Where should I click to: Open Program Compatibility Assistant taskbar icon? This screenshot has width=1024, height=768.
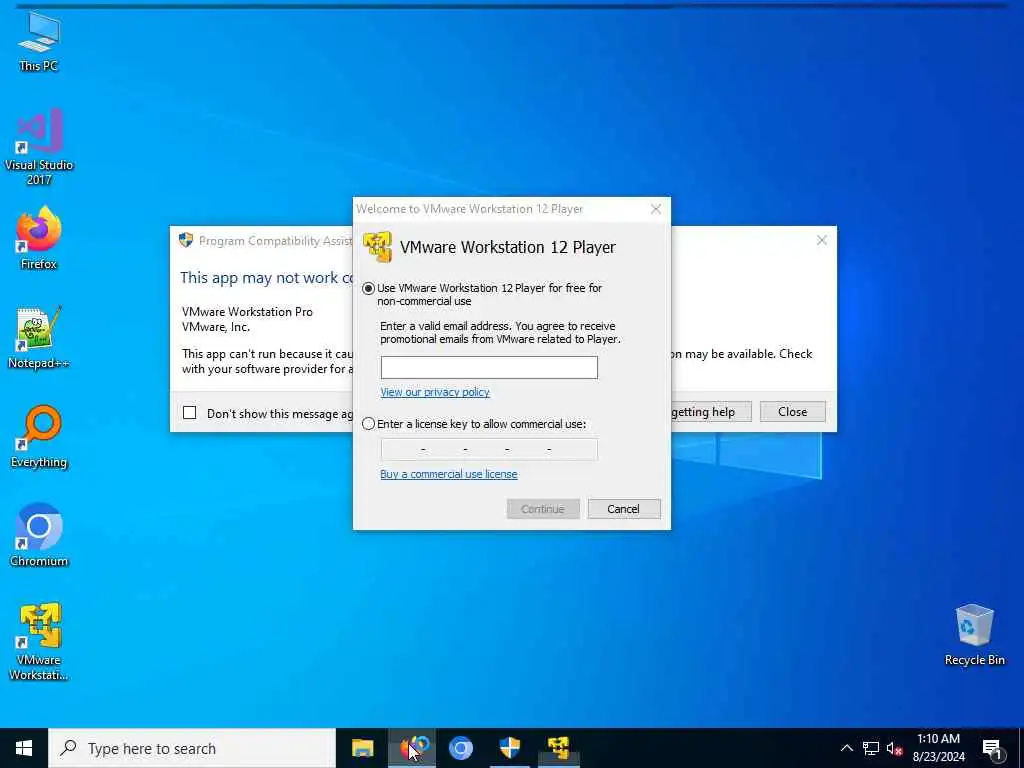509,748
